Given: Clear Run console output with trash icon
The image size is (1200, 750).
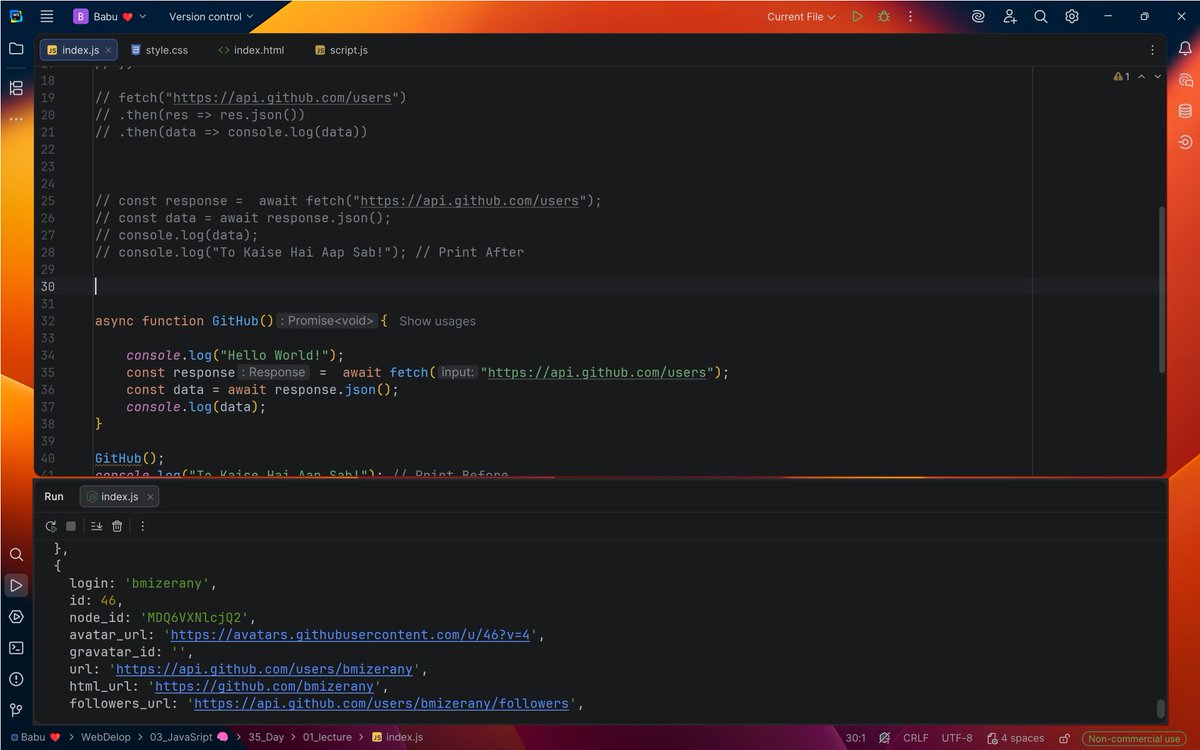Looking at the screenshot, I should [x=117, y=526].
